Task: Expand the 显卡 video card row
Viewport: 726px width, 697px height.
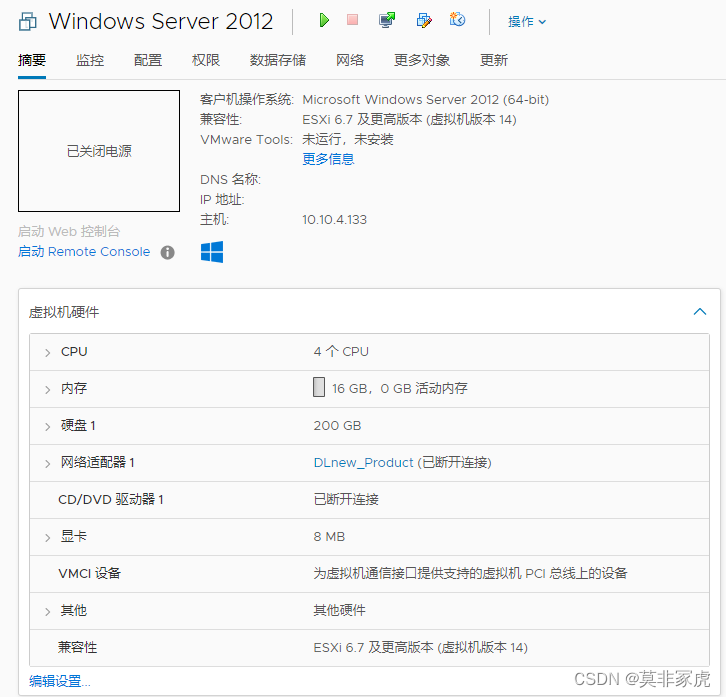Action: click(x=47, y=538)
